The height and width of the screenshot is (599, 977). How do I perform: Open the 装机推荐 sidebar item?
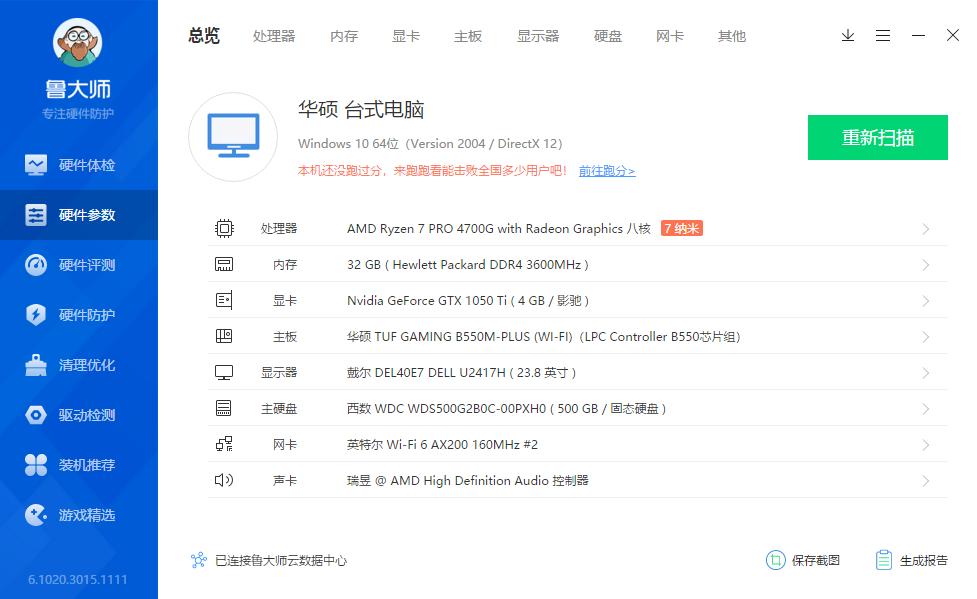80,464
